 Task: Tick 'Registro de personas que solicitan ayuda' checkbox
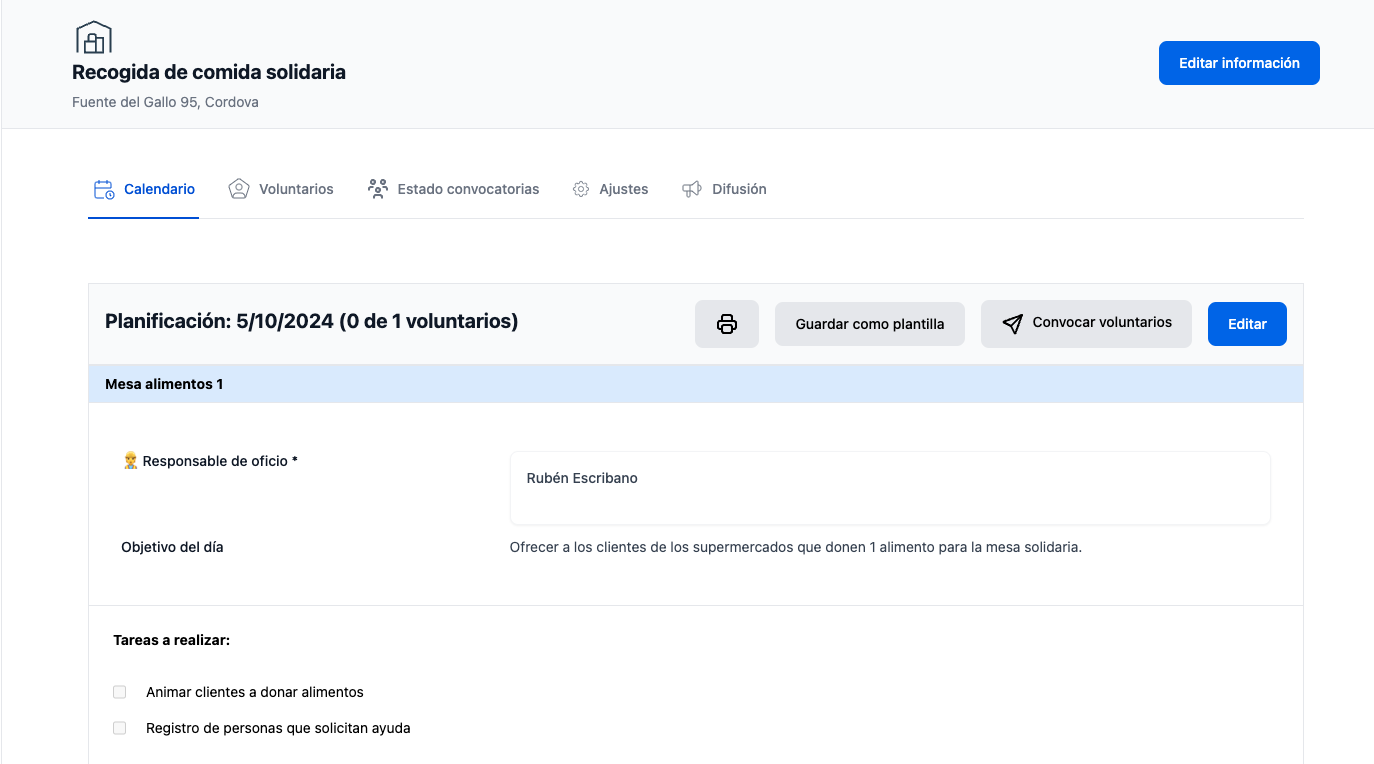(x=120, y=728)
